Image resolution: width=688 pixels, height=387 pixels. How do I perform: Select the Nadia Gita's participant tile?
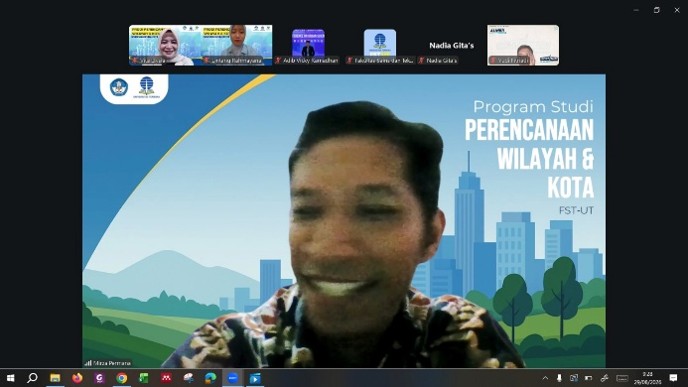tap(451, 45)
